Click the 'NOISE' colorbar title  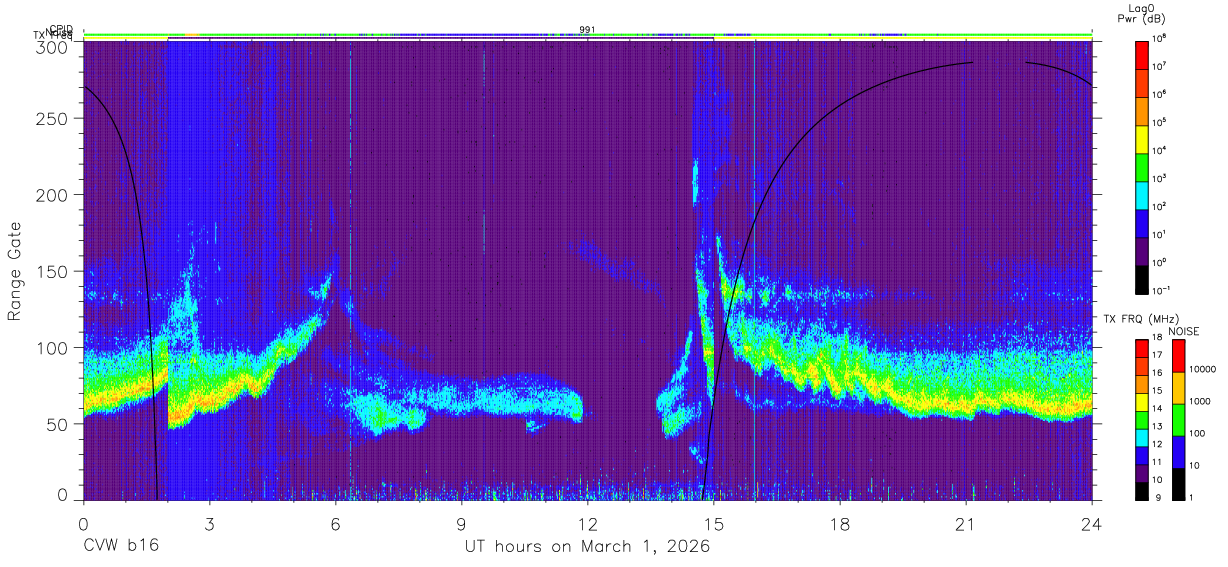pyautogui.click(x=1183, y=330)
